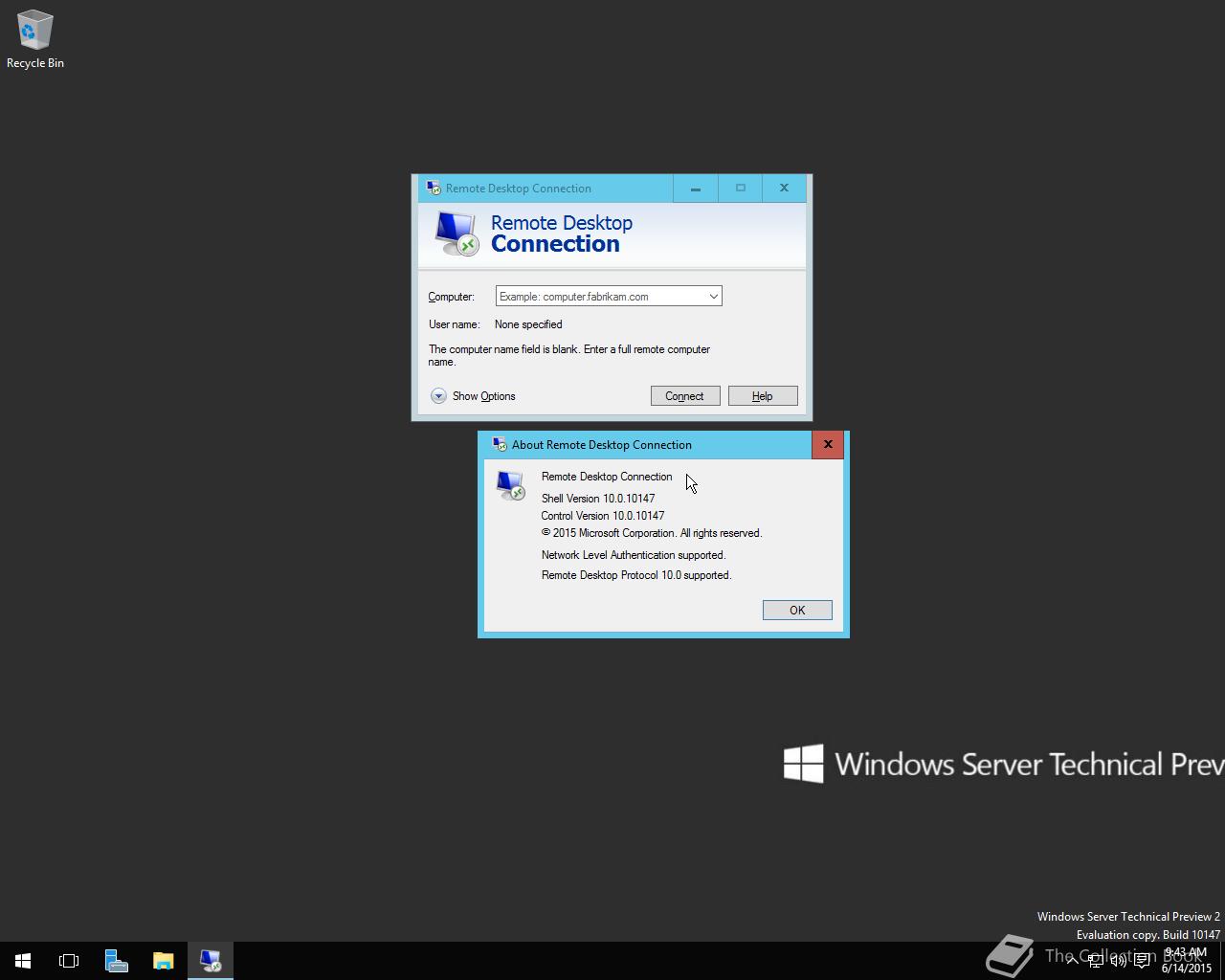Click the 'Shell Version 10.0.10147' text

pyautogui.click(x=598, y=499)
